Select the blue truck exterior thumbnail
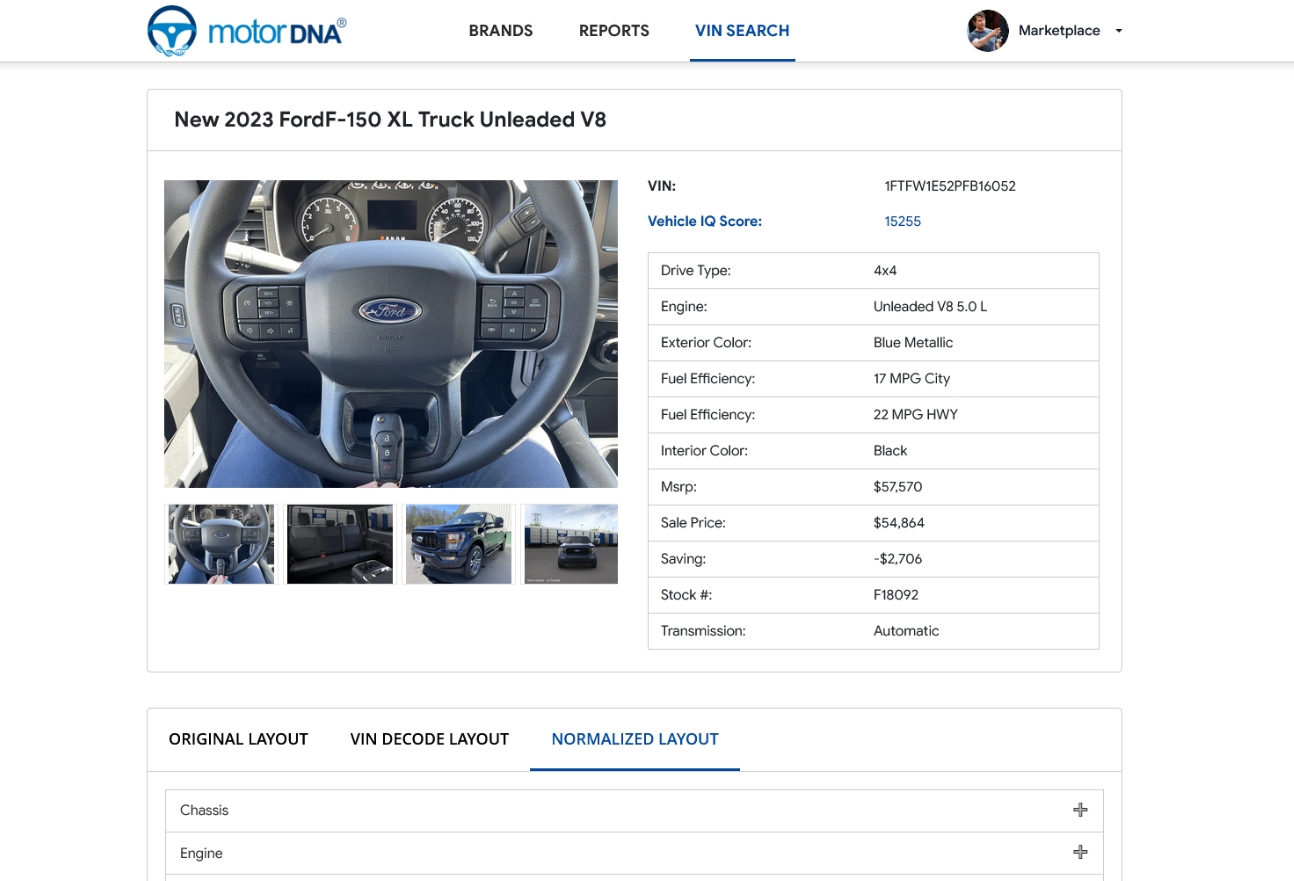This screenshot has width=1294, height=881. click(458, 543)
